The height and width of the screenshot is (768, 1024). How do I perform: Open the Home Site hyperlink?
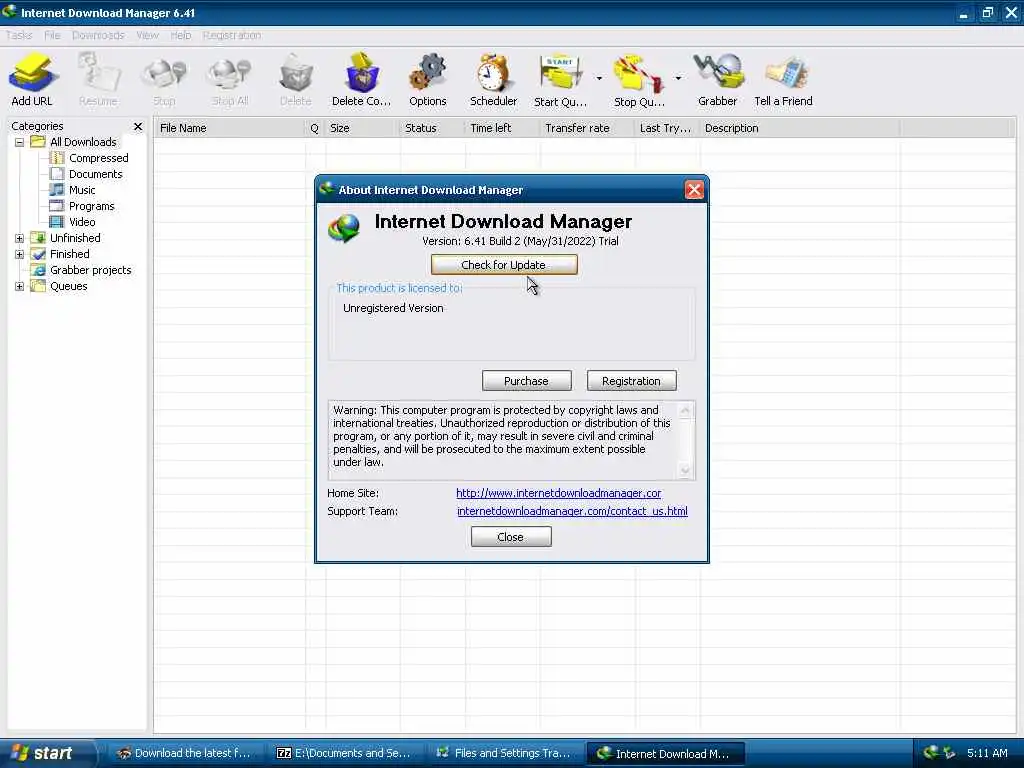coord(558,493)
